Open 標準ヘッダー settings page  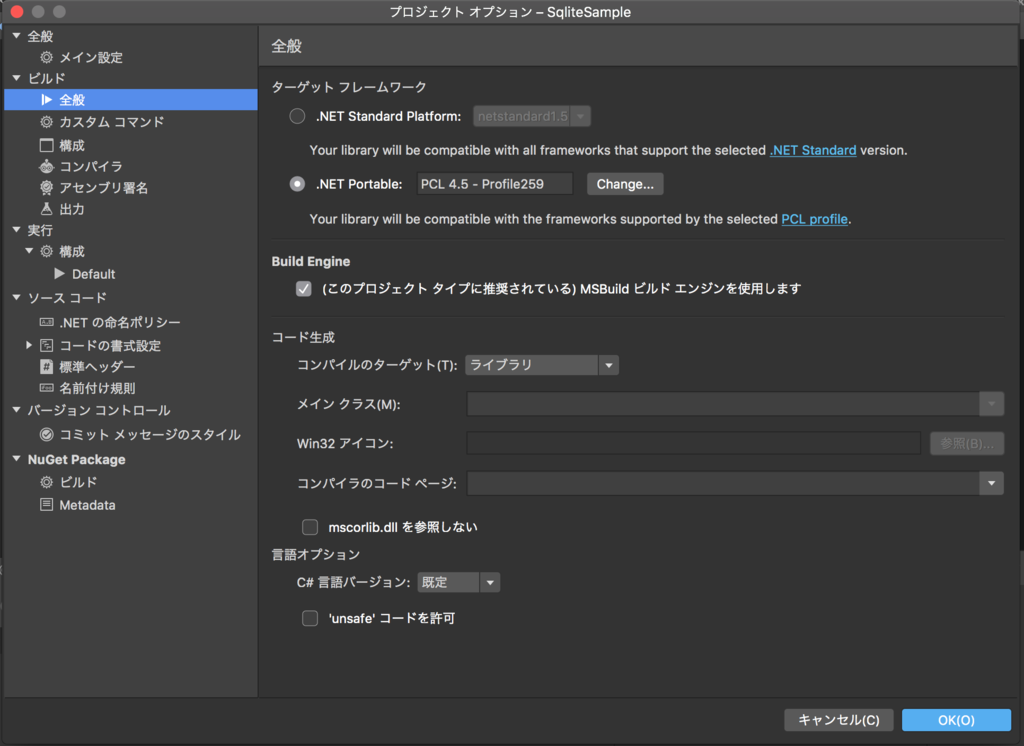(x=97, y=366)
